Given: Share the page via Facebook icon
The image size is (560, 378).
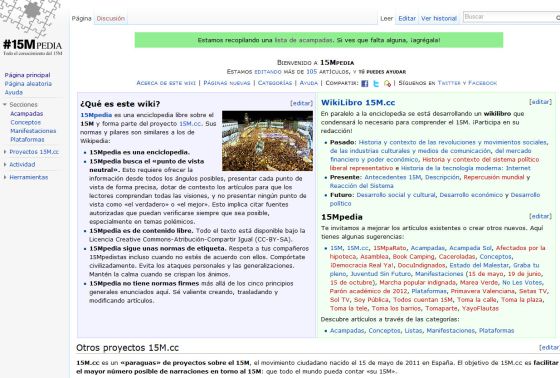Looking at the screenshot, I should click(364, 83).
